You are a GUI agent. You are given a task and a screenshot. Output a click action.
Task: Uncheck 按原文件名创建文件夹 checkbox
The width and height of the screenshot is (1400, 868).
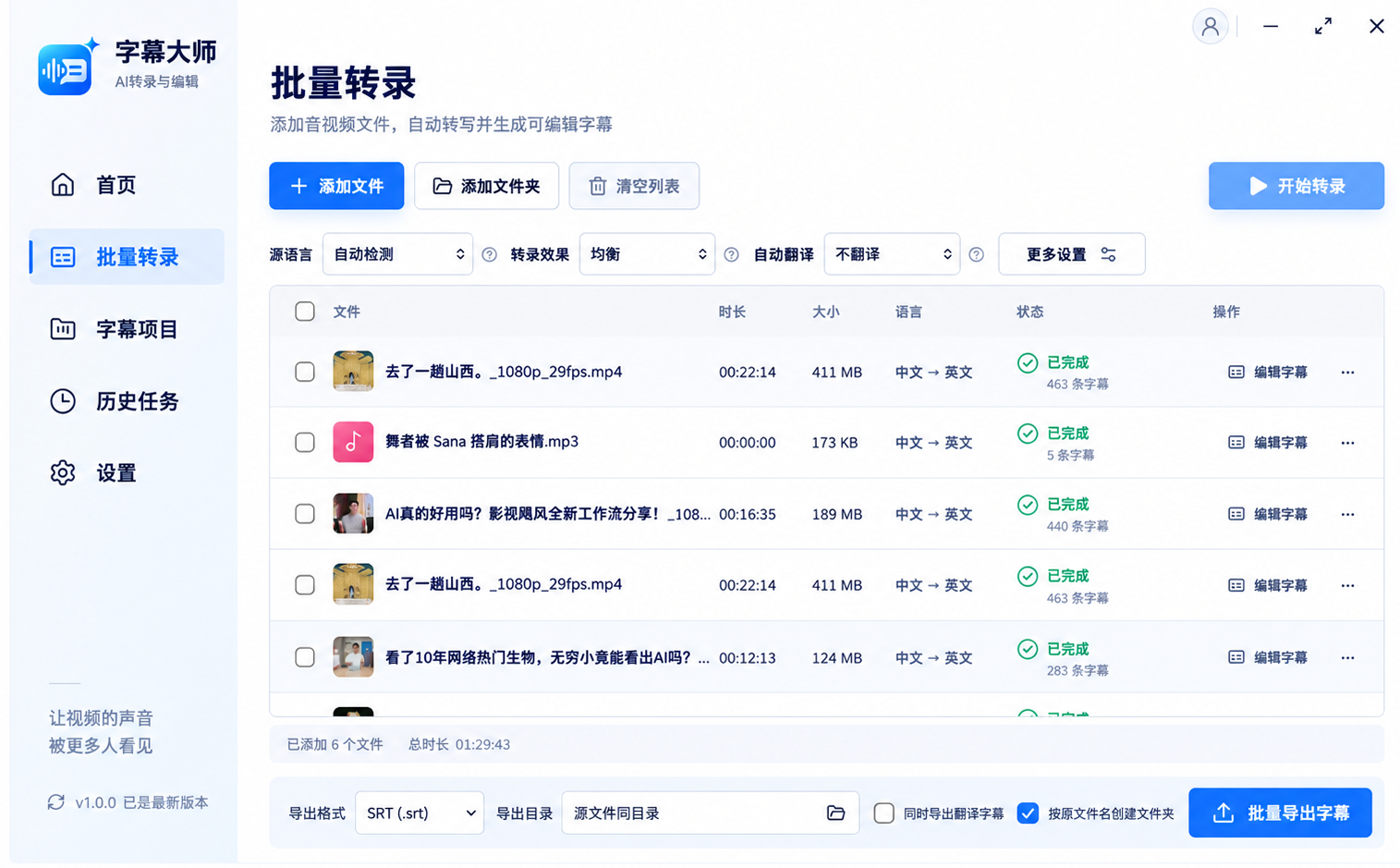point(1028,813)
